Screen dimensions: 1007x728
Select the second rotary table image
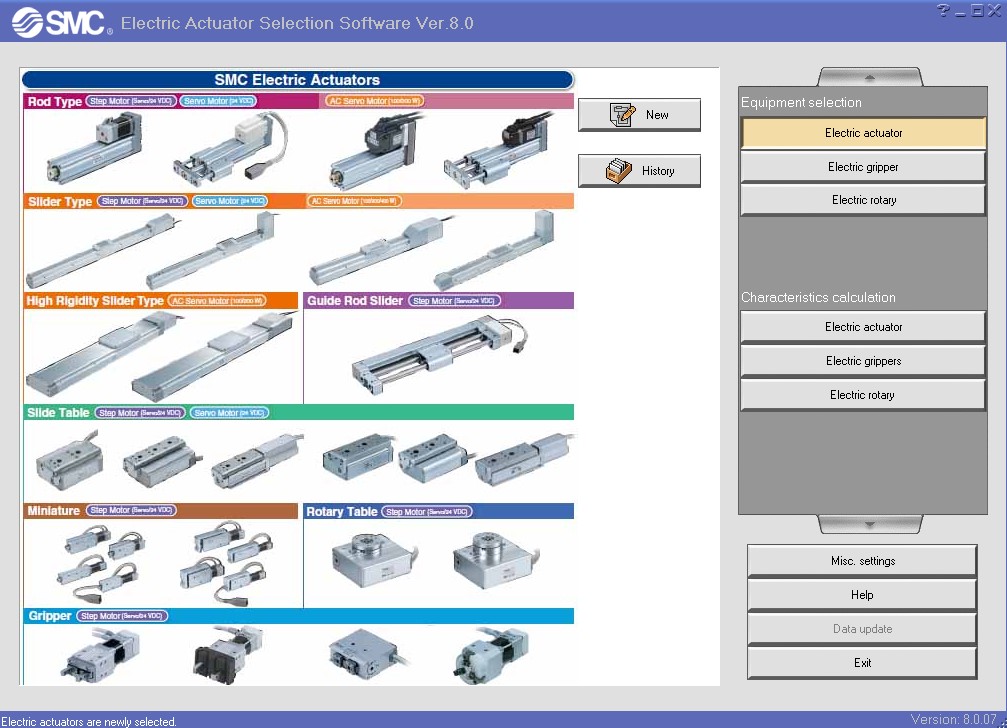[x=497, y=560]
